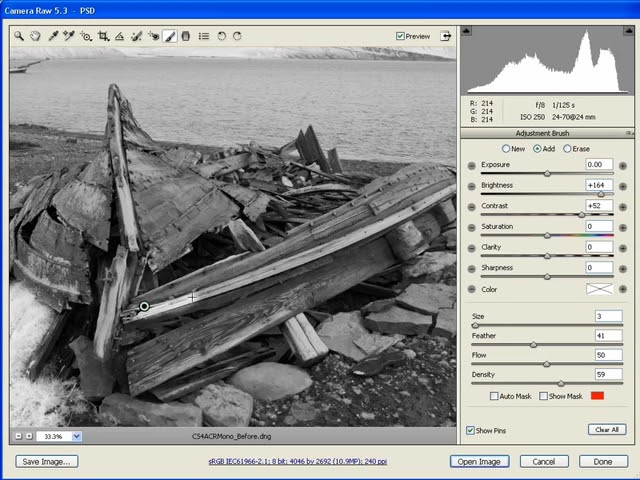640x480 pixels.
Task: Decrease Saturation with minus button
Action: coord(471,228)
